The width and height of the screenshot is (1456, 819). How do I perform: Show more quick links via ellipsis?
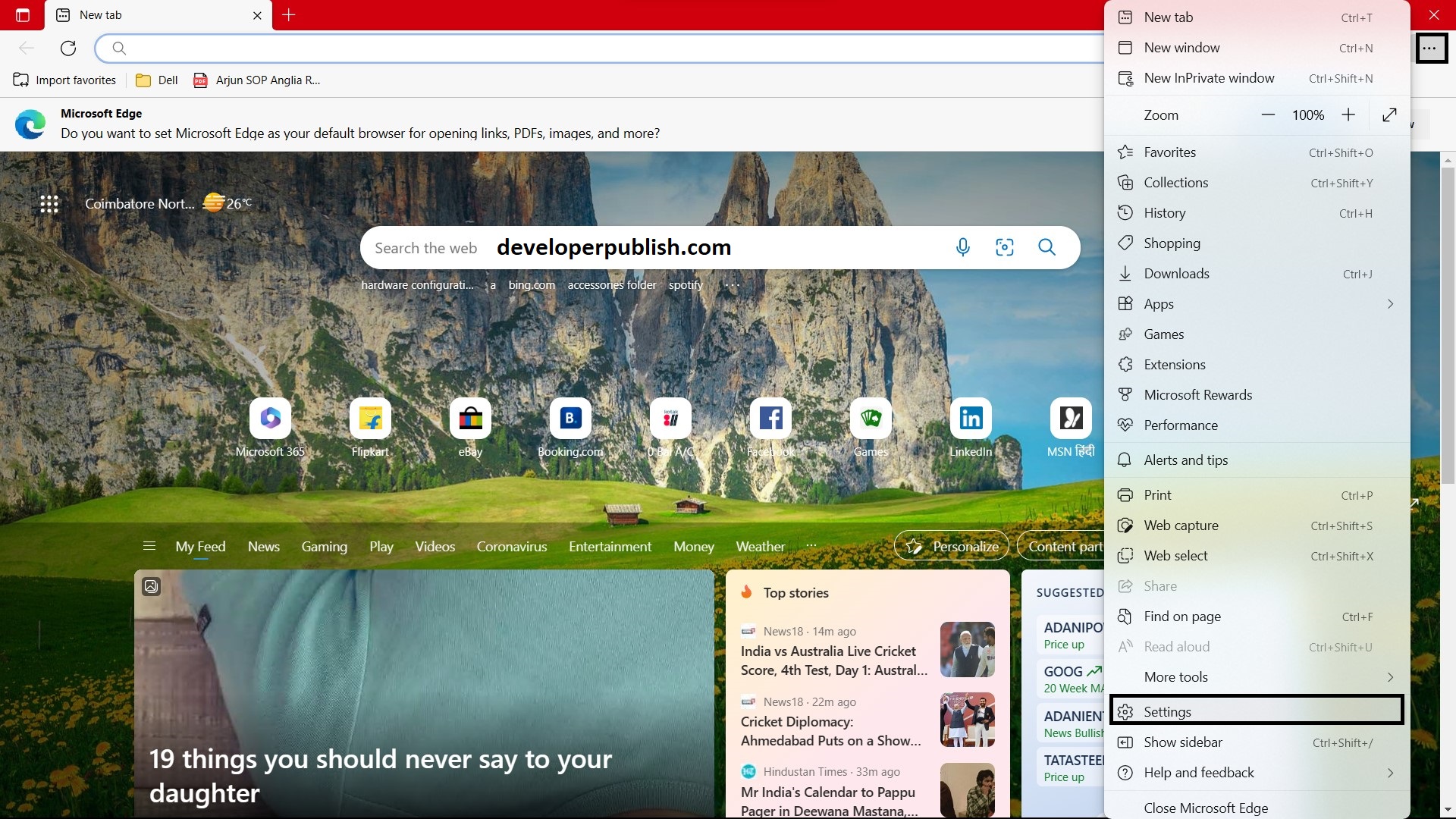coord(732,284)
